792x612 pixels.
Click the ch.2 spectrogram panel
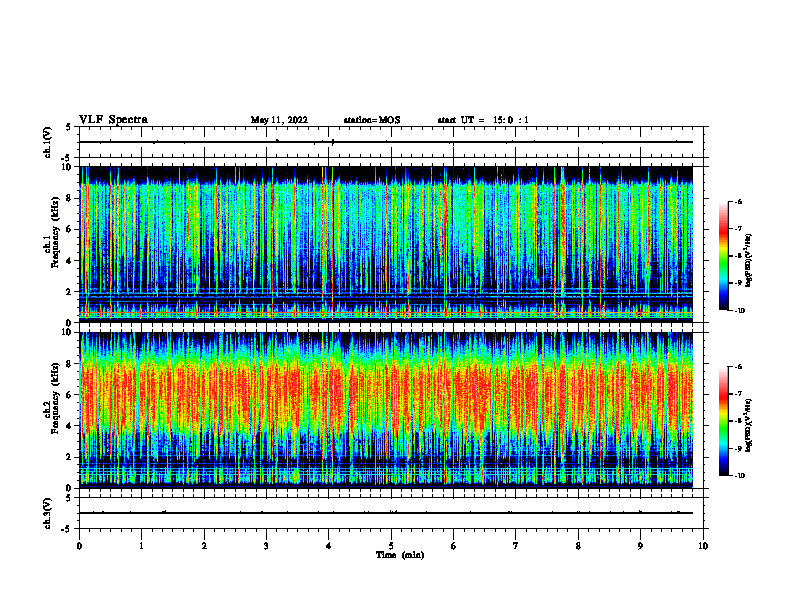(x=386, y=410)
